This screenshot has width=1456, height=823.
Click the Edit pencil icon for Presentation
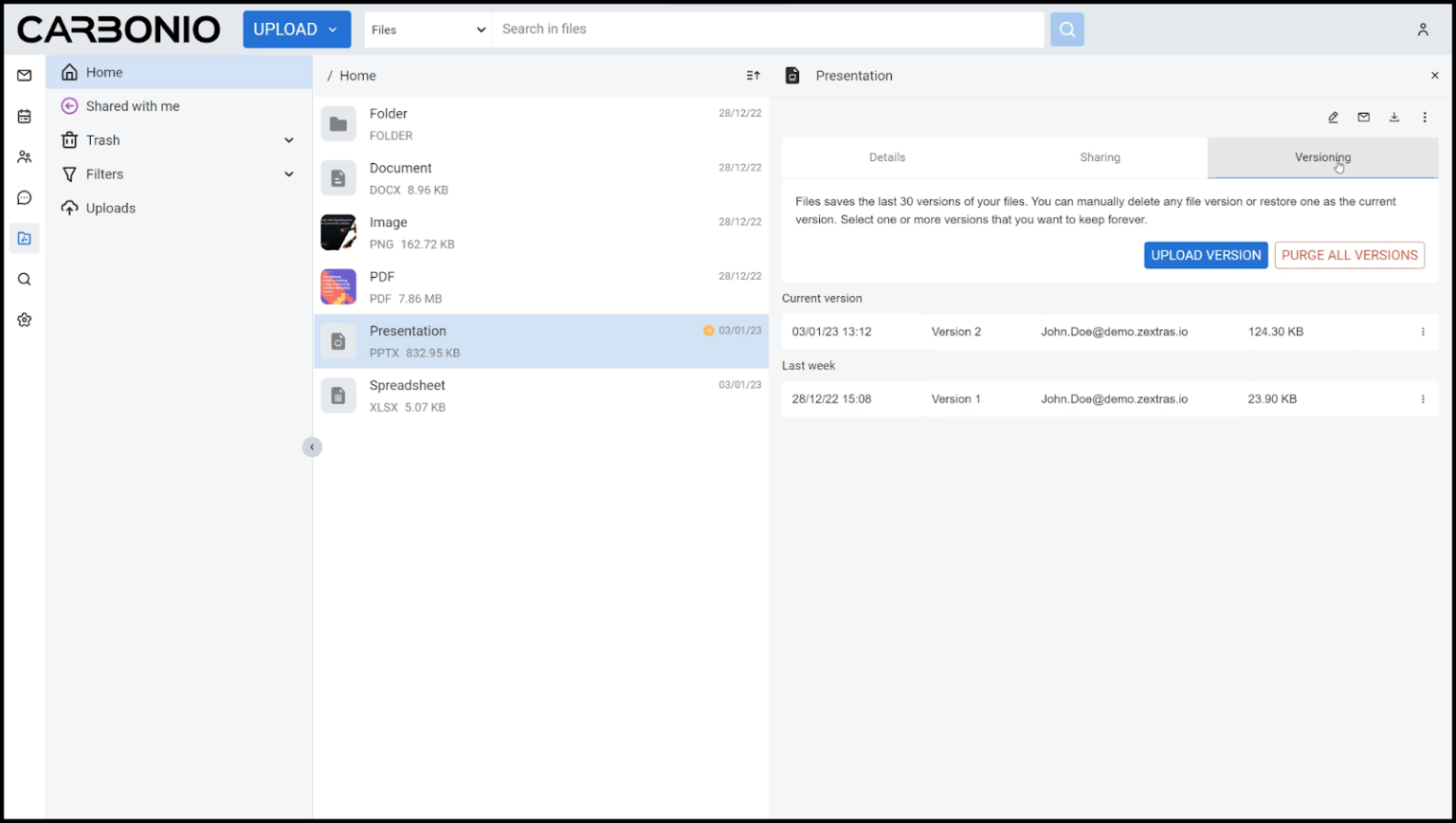click(1333, 117)
